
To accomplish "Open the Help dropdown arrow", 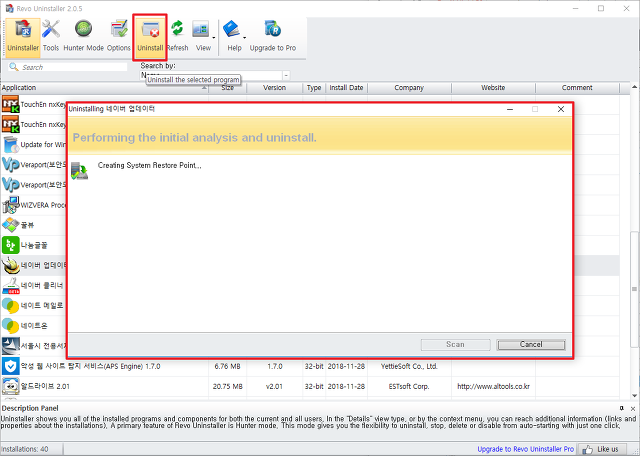I will click(x=244, y=38).
